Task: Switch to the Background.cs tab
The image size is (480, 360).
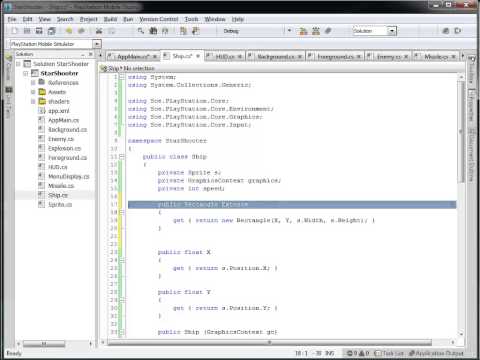Action: [275, 57]
